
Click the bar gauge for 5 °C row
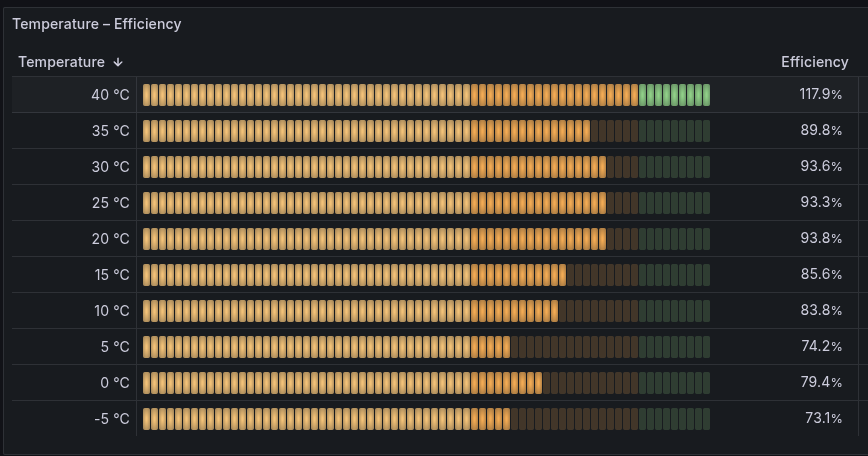point(426,347)
